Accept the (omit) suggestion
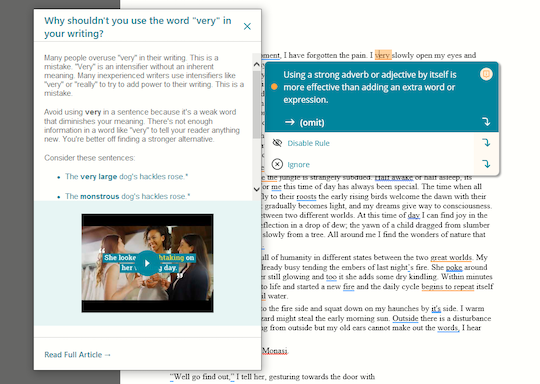Image resolution: width=540 pixels, height=384 pixels. pyautogui.click(x=312, y=123)
